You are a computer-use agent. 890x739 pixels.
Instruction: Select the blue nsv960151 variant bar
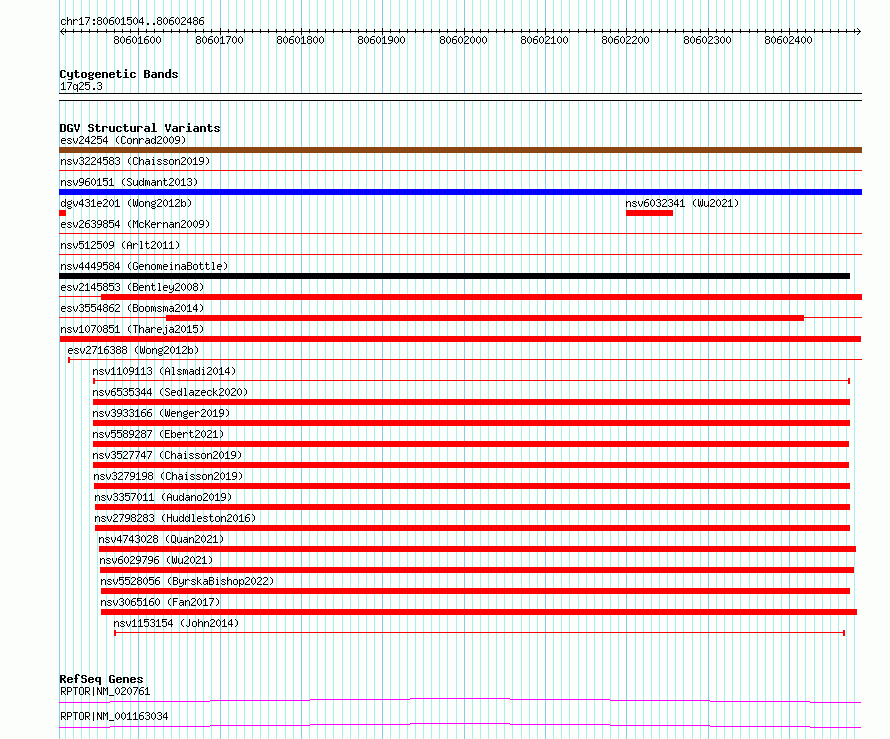460,192
